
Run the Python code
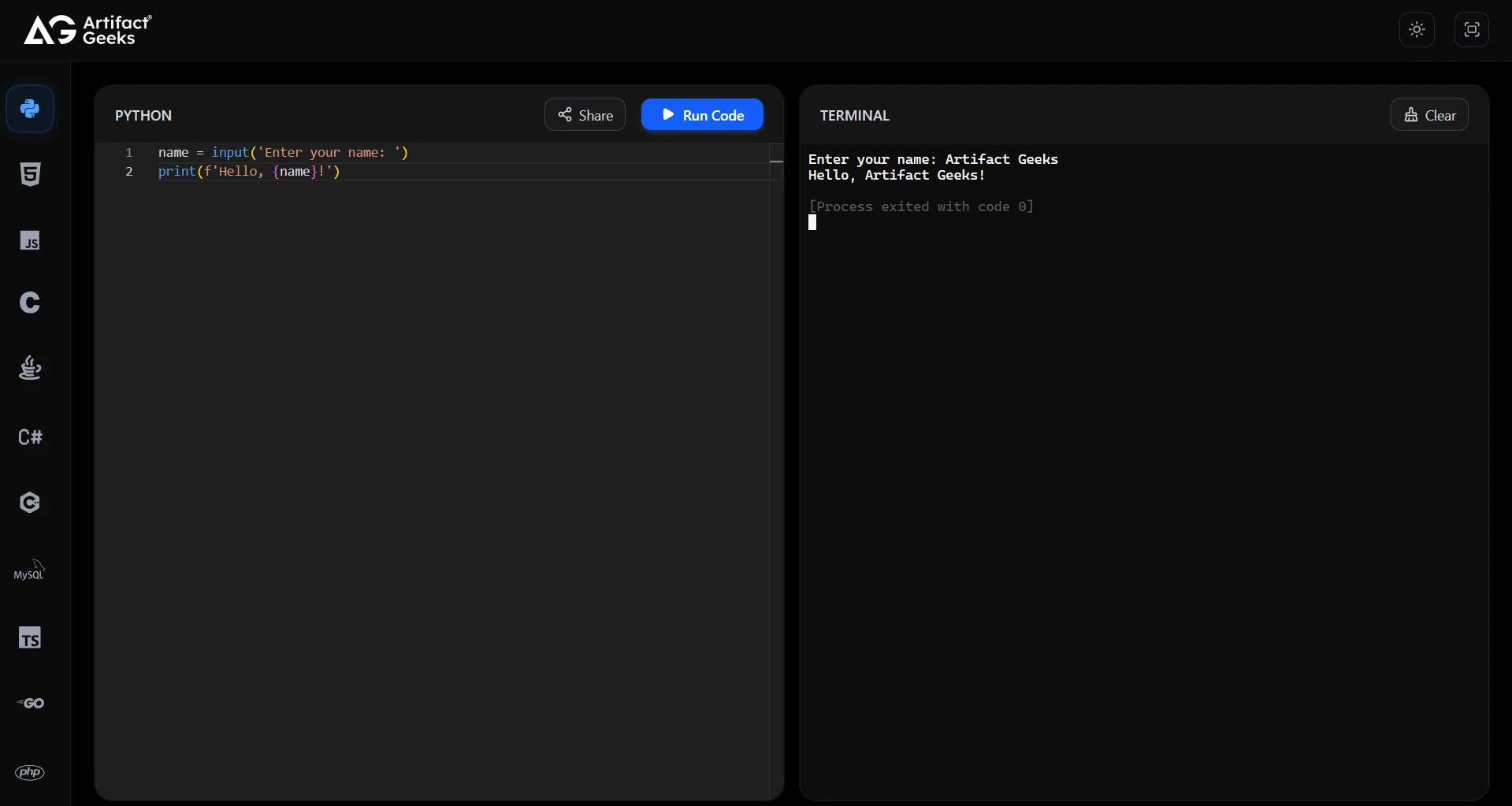click(702, 114)
